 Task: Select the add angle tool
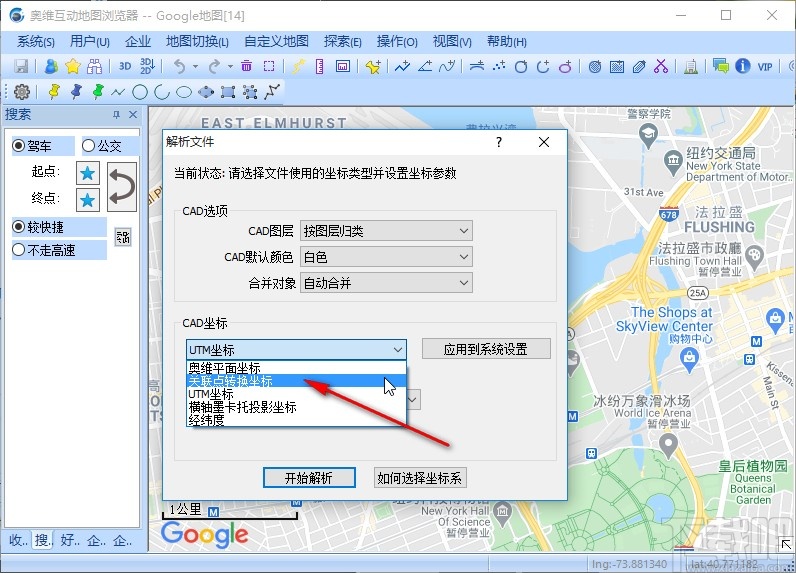(x=425, y=66)
